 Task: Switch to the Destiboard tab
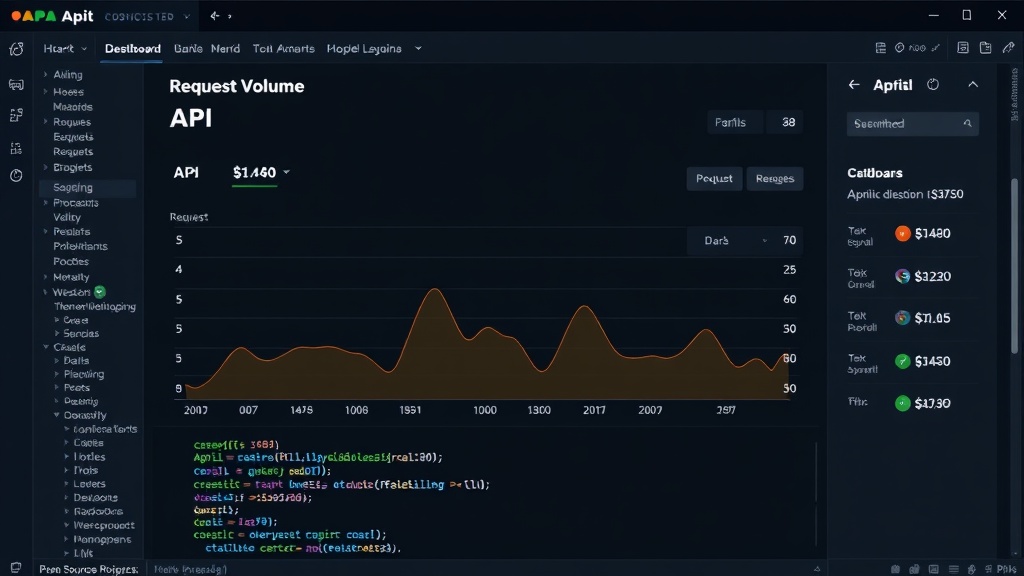(133, 48)
